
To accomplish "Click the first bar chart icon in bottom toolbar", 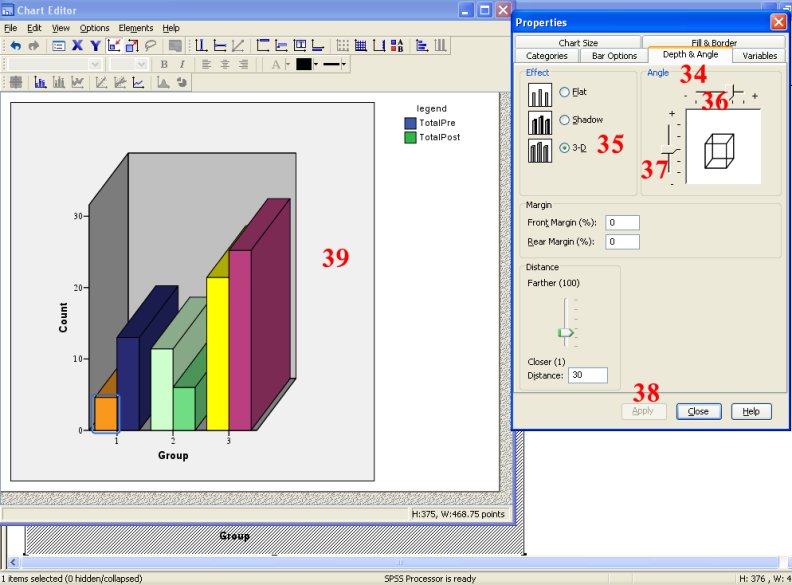I will click(40, 82).
